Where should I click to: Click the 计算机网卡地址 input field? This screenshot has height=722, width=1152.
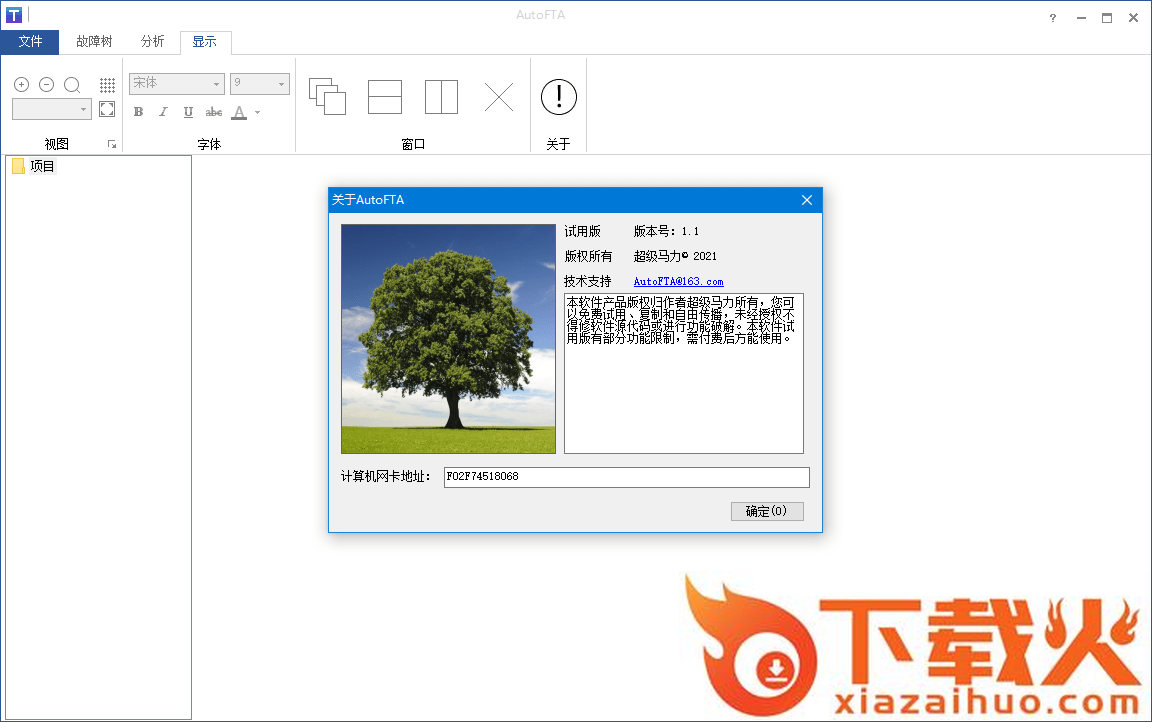[627, 477]
